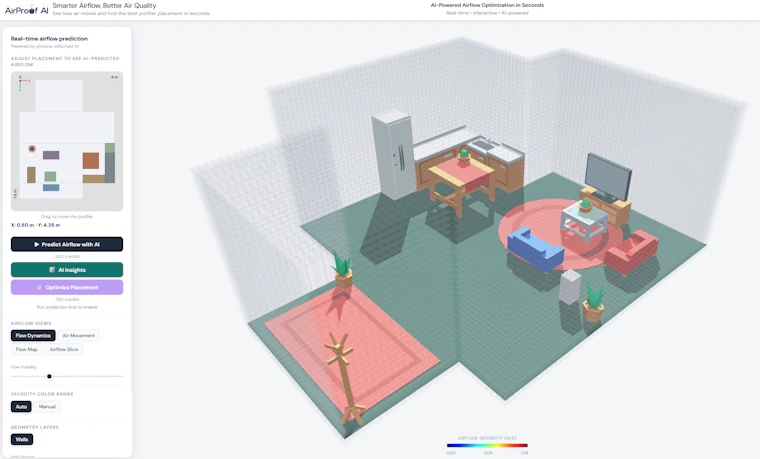Screen dimensions: 760x459
Task: Show the Airflow Slice view
Action: pyautogui.click(x=63, y=349)
